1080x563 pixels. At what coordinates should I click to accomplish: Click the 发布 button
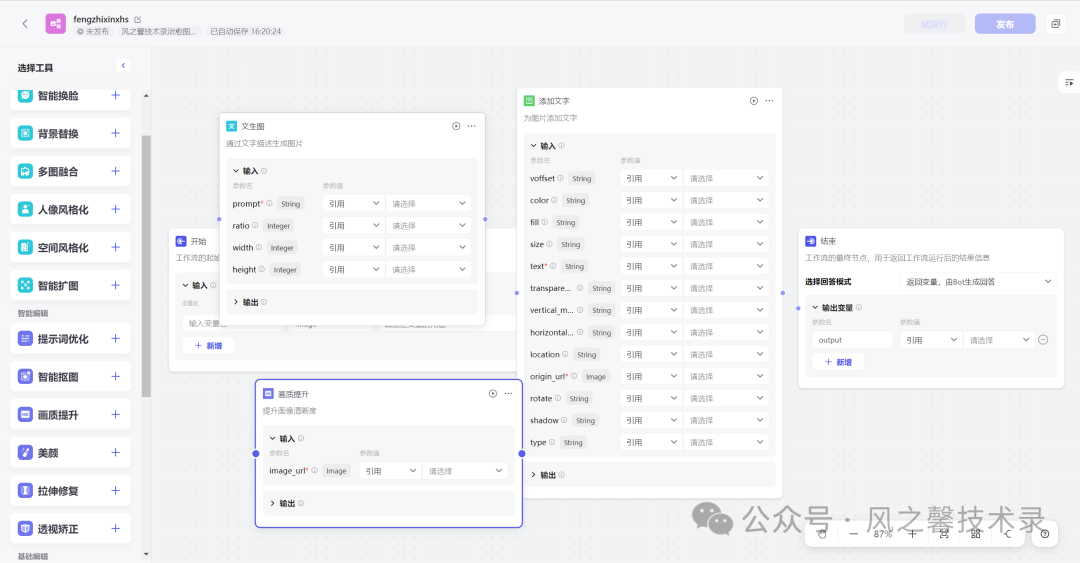coord(1005,24)
